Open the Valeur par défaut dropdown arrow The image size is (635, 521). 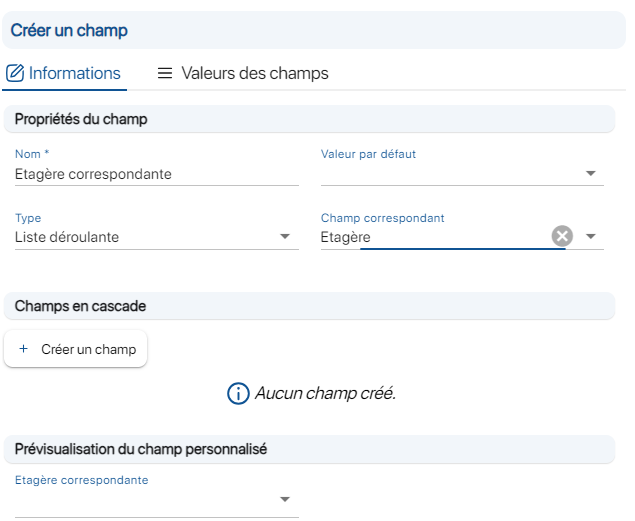pyautogui.click(x=591, y=173)
